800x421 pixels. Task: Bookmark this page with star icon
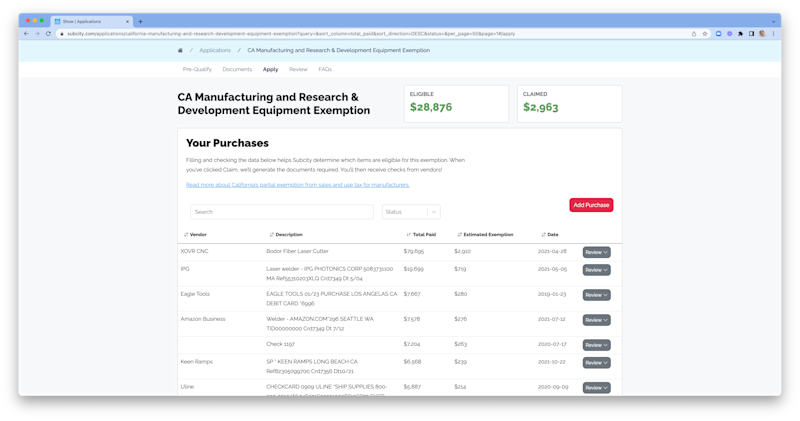[x=705, y=34]
